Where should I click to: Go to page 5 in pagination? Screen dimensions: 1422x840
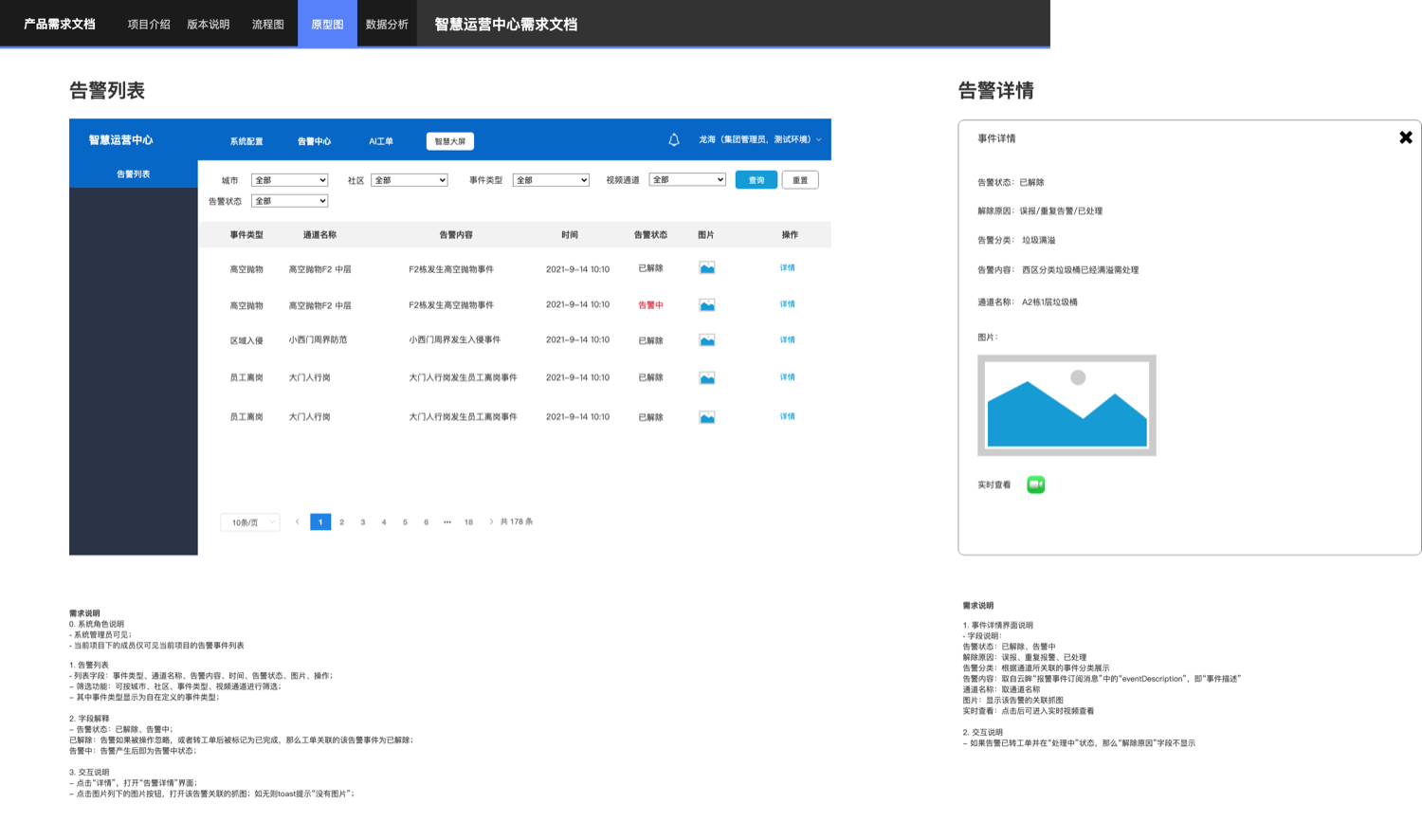(x=405, y=522)
